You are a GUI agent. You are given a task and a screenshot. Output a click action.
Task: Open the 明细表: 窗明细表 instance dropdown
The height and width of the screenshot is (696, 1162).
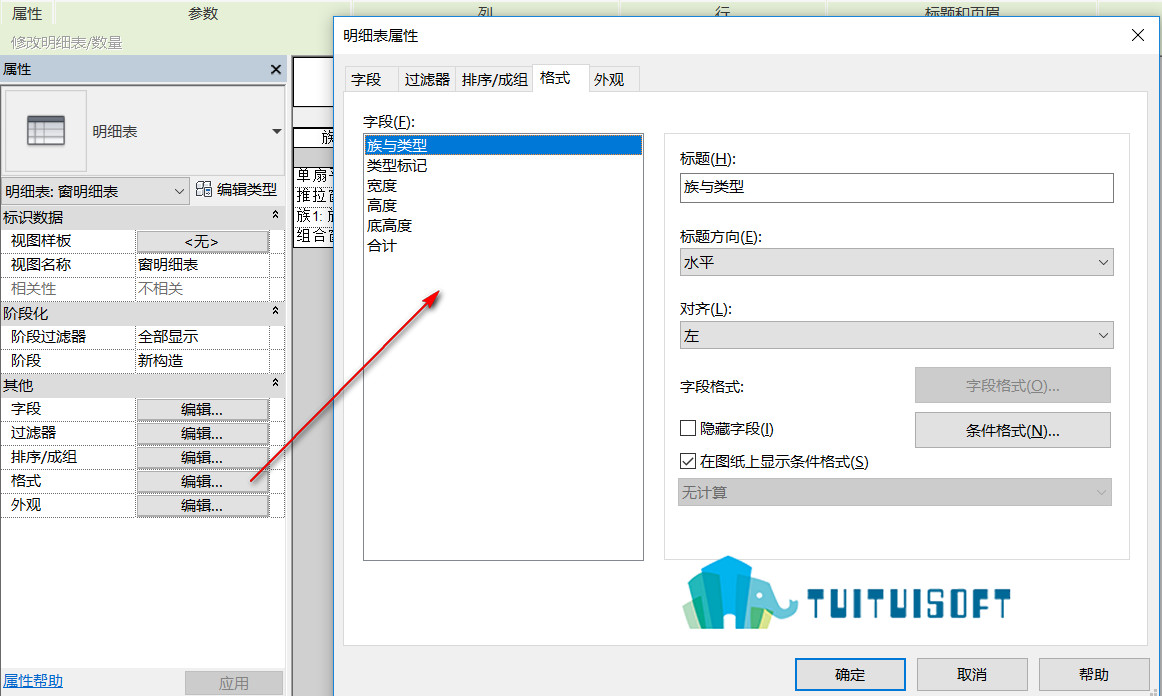95,191
